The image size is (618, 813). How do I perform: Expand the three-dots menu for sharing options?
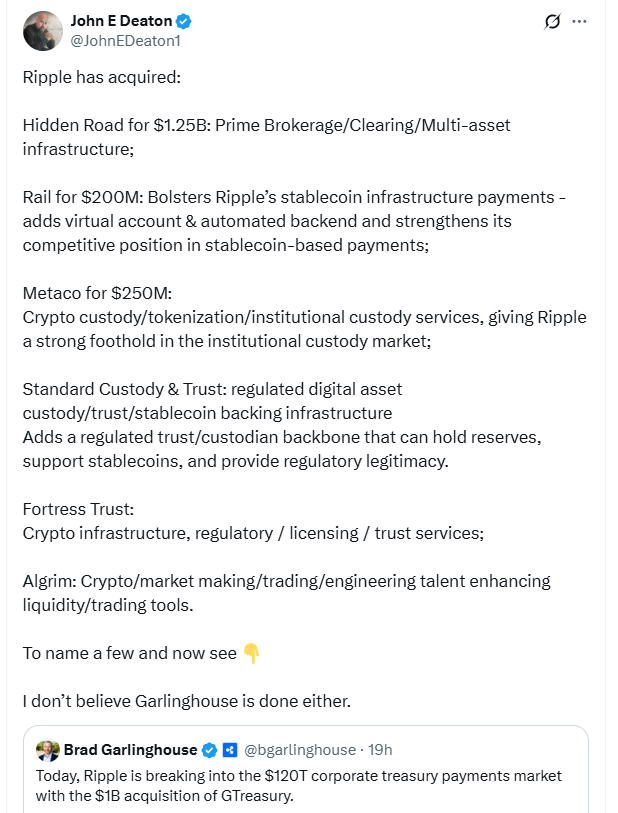[x=579, y=20]
